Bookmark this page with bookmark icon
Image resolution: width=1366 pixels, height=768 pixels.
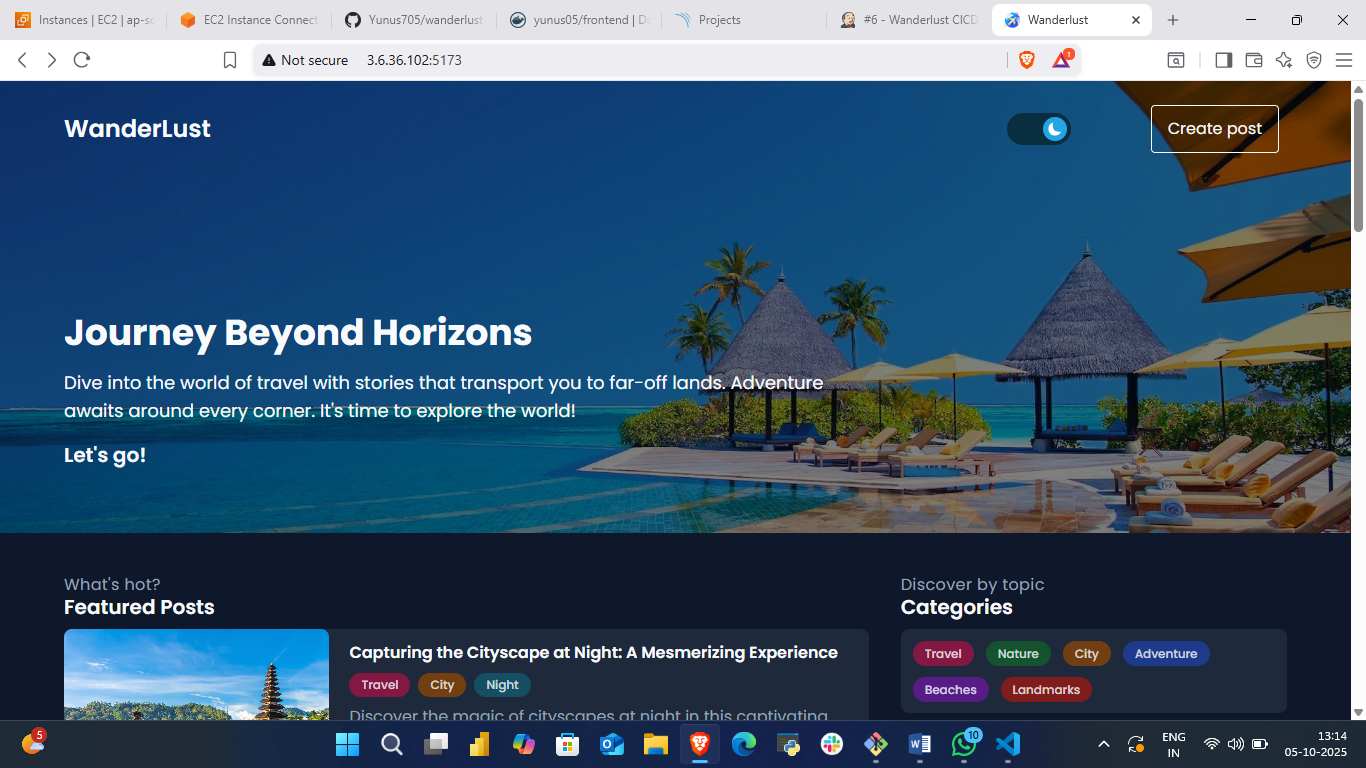click(230, 60)
